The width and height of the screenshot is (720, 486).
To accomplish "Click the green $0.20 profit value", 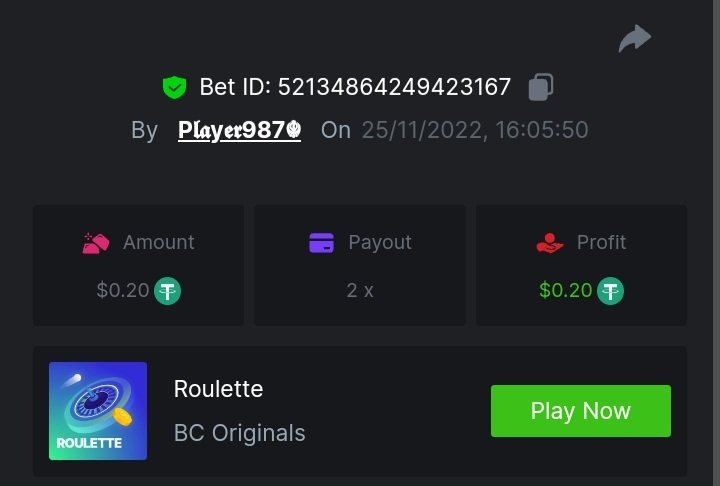I will tap(565, 291).
